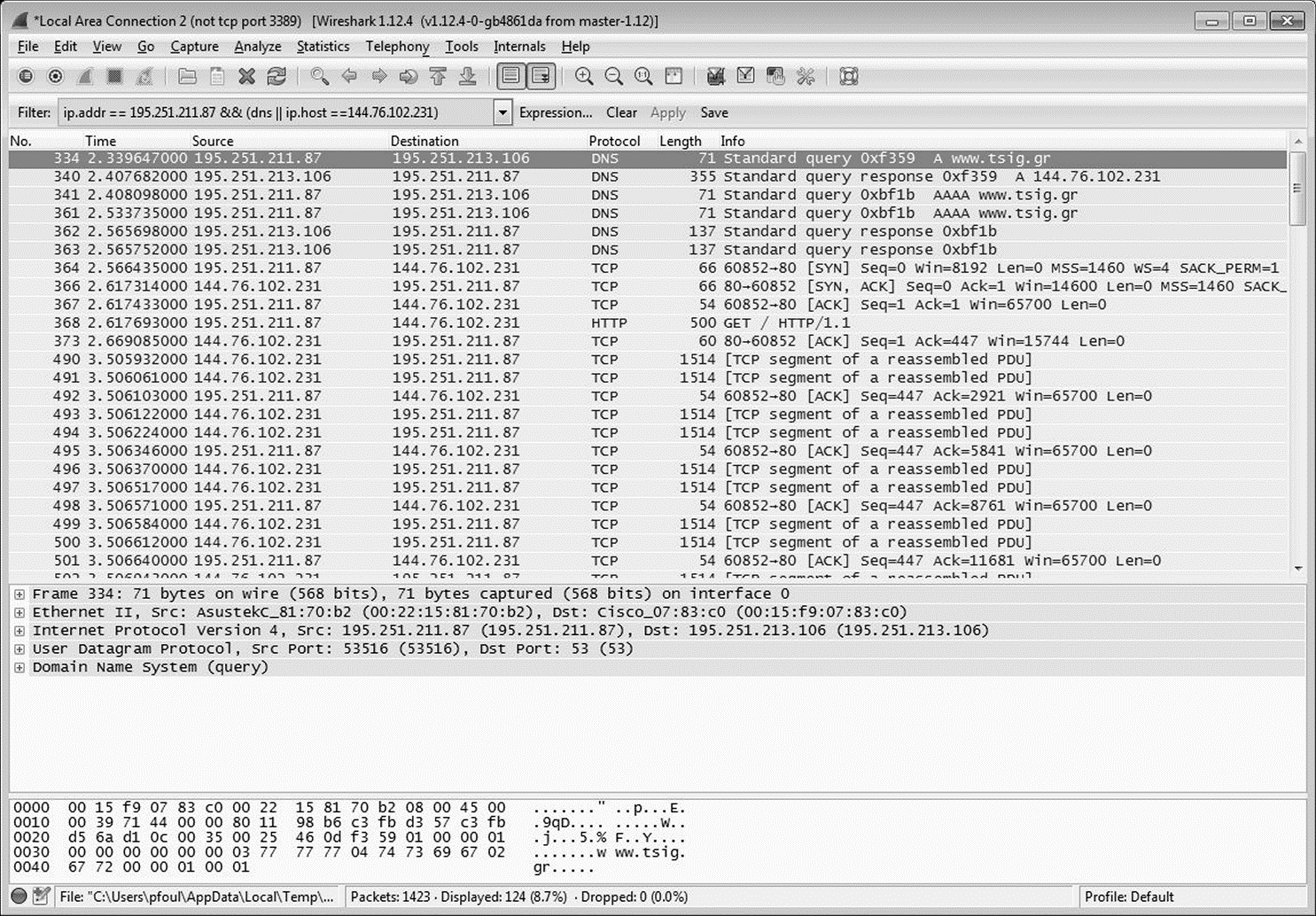Expand Domain Name System (query) node

click(19, 667)
